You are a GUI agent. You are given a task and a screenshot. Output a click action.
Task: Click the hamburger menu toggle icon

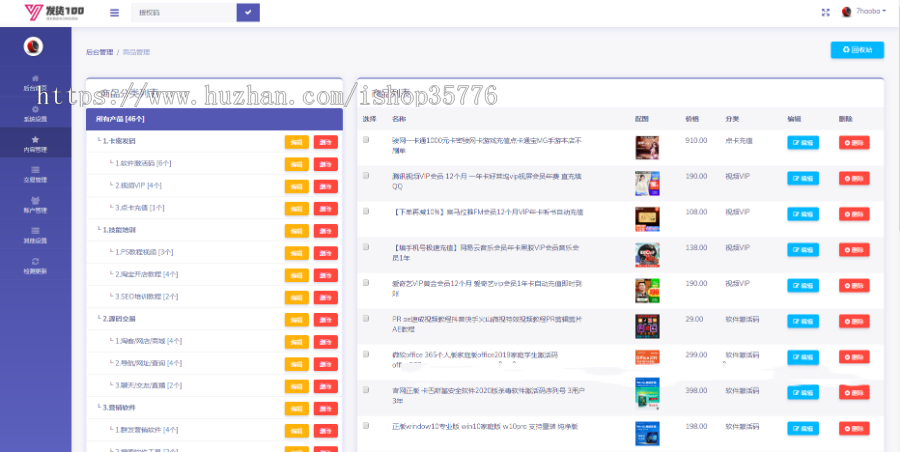[x=114, y=12]
